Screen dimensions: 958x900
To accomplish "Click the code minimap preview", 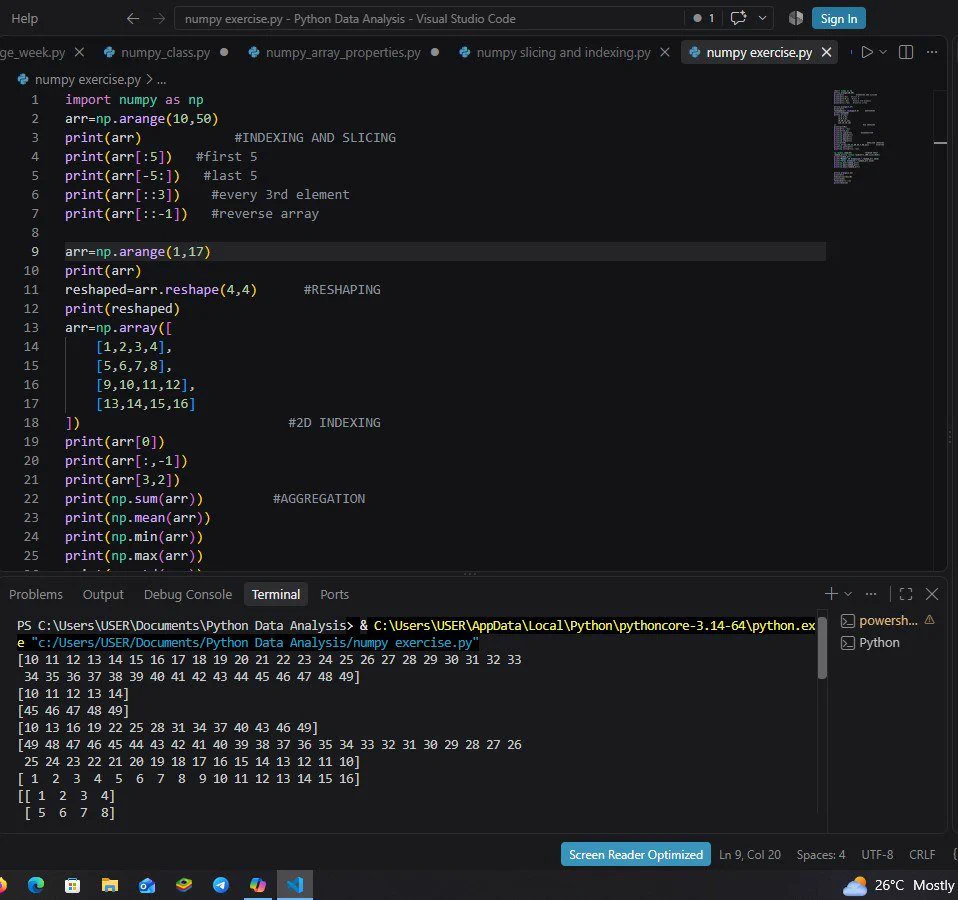I will pos(858,137).
